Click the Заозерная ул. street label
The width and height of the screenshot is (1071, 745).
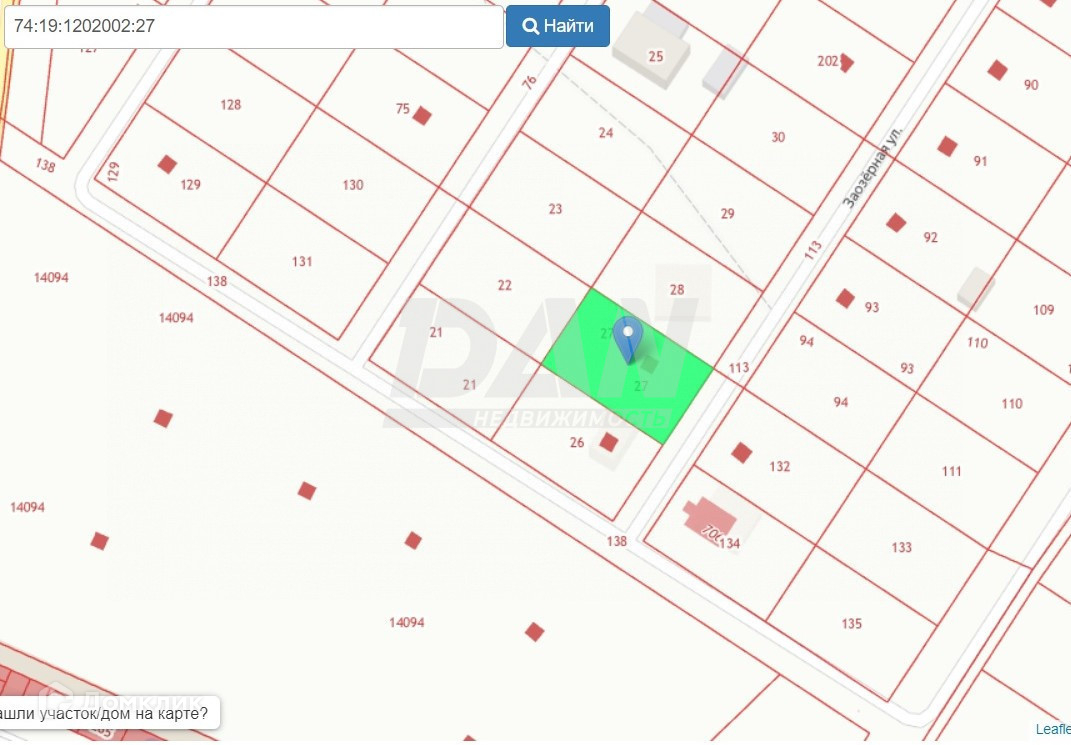tap(872, 167)
